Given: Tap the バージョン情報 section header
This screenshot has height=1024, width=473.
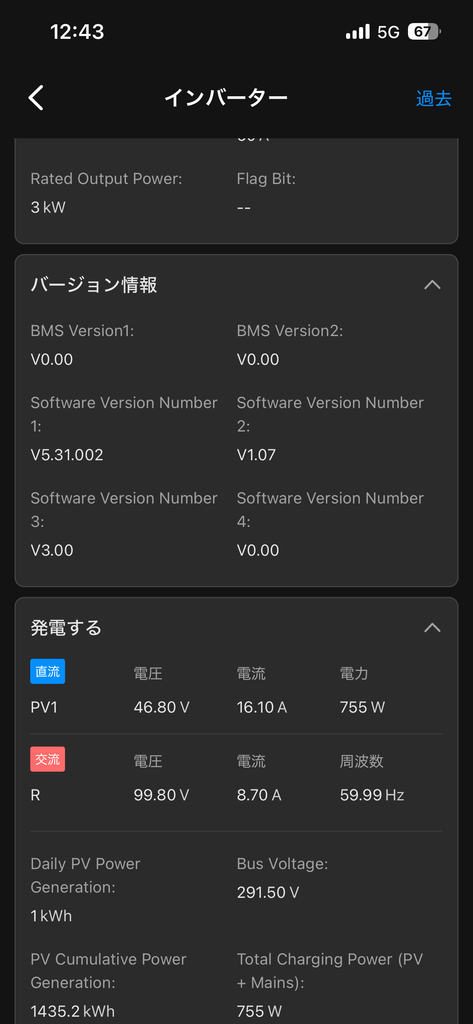Looking at the screenshot, I should point(94,285).
